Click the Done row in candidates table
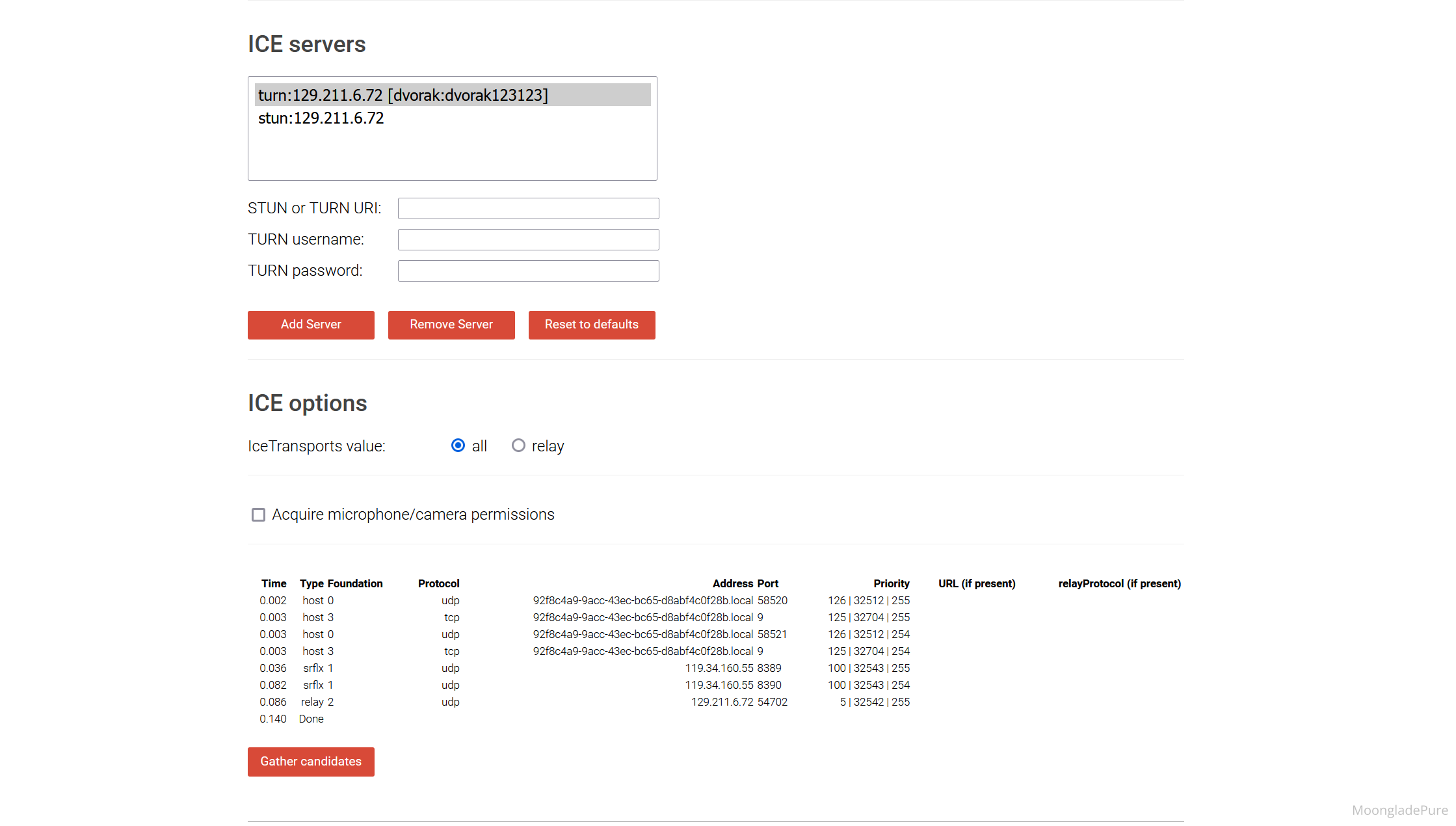This screenshot has height=826, width=1456. click(311, 719)
